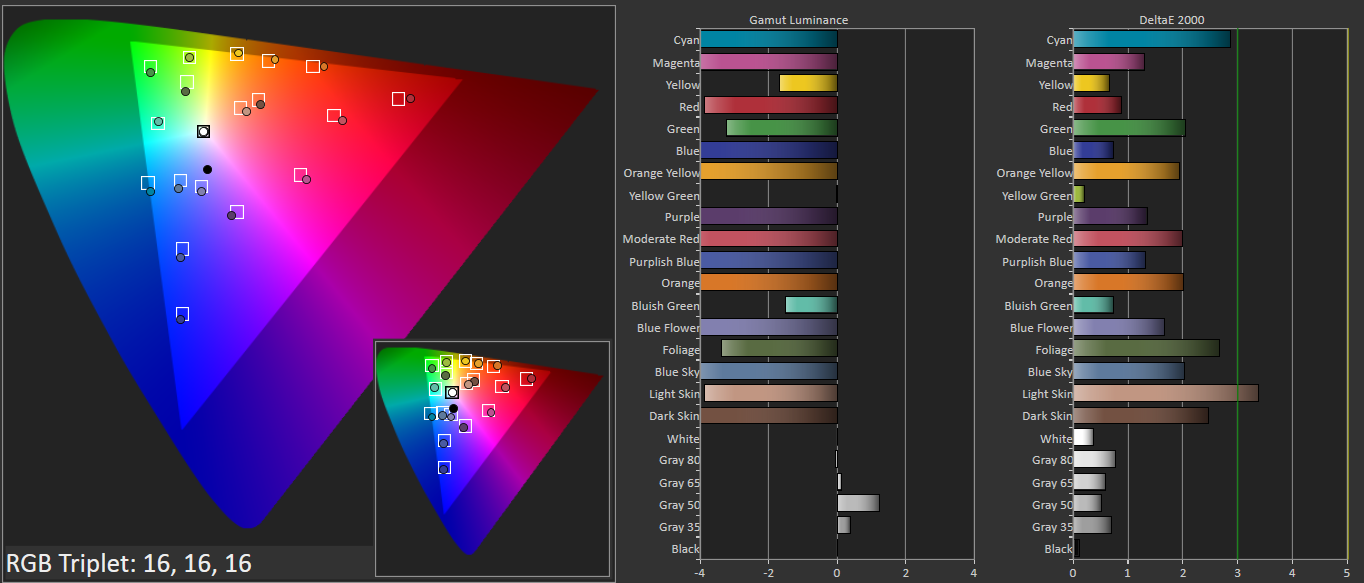Screen dimensions: 1364x583
Task: Click Purplish Blue bar in DeltaE 2000 chart
Action: [x=1108, y=261]
